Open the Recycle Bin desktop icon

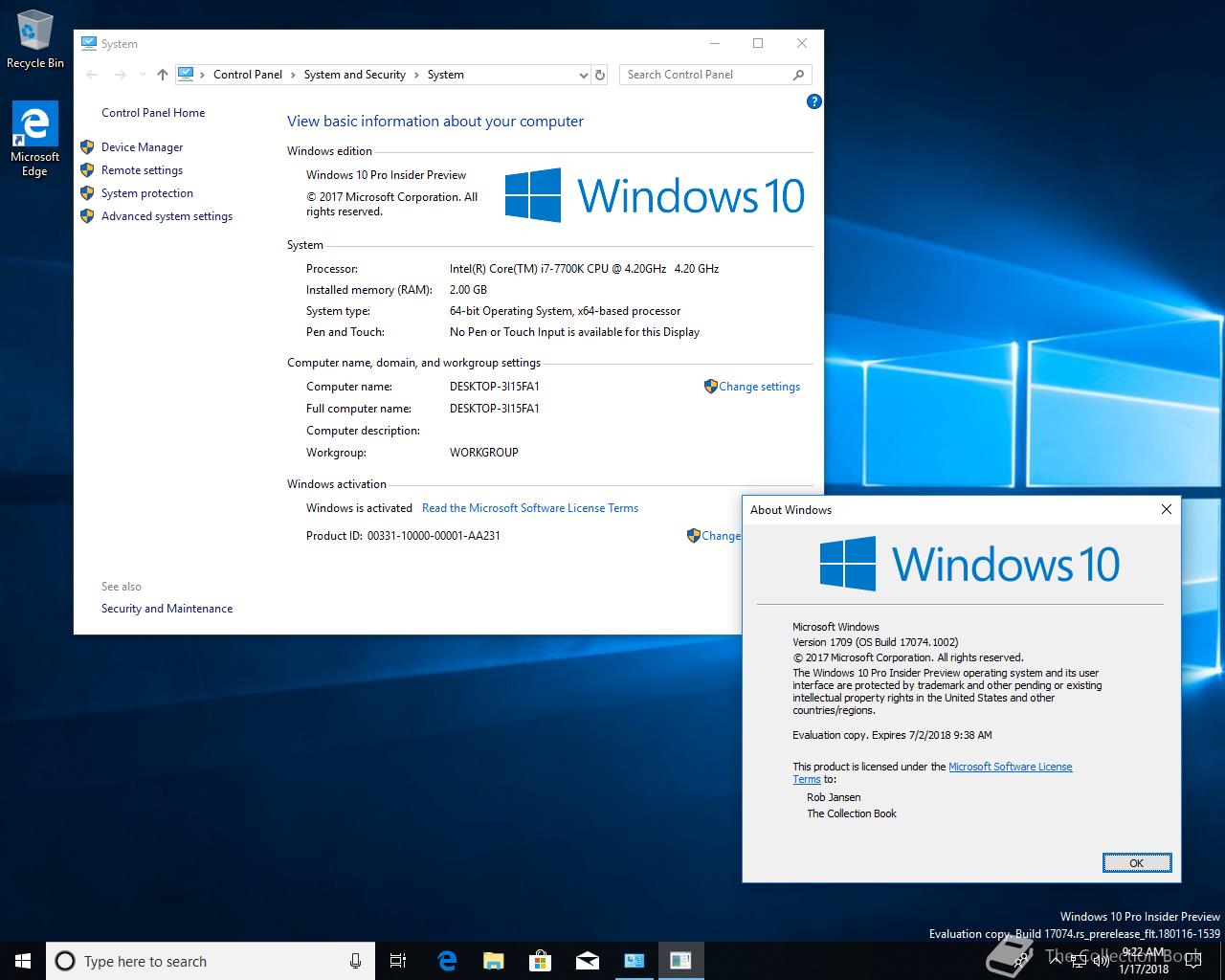35,41
